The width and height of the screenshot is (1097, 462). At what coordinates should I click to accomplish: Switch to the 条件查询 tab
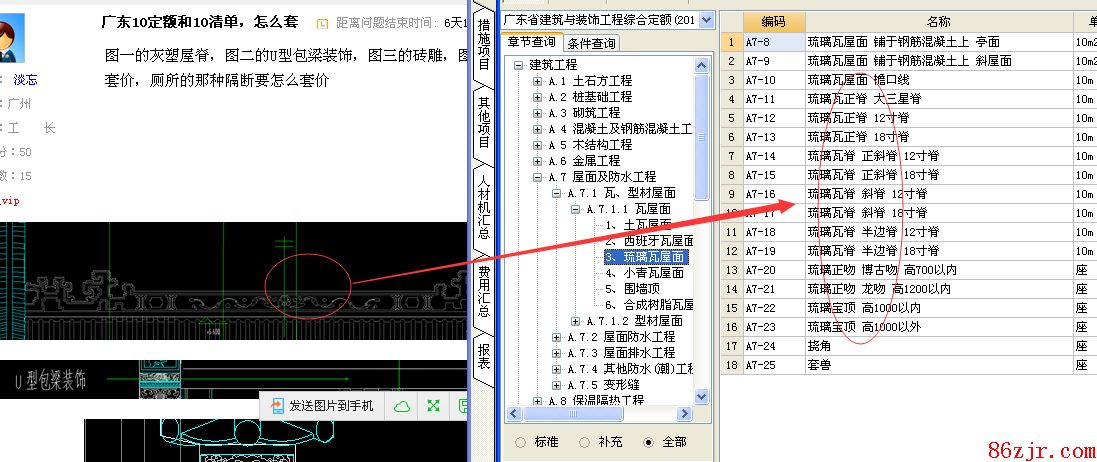(591, 43)
